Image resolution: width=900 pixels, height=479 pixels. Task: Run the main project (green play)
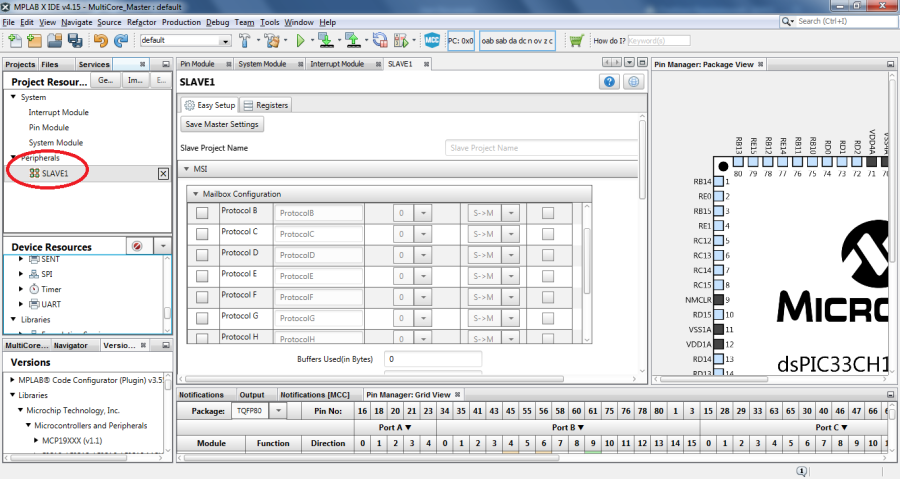[x=300, y=41]
